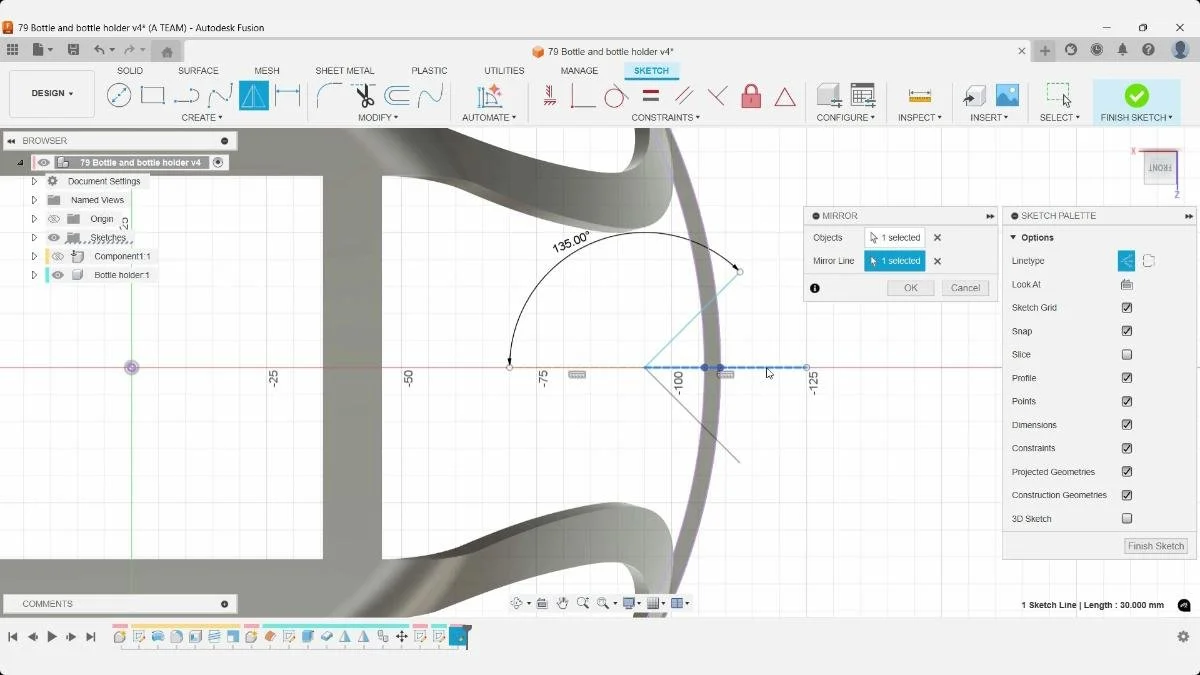Image resolution: width=1200 pixels, height=675 pixels.
Task: Apply the Tangent constraint
Action: coord(615,96)
